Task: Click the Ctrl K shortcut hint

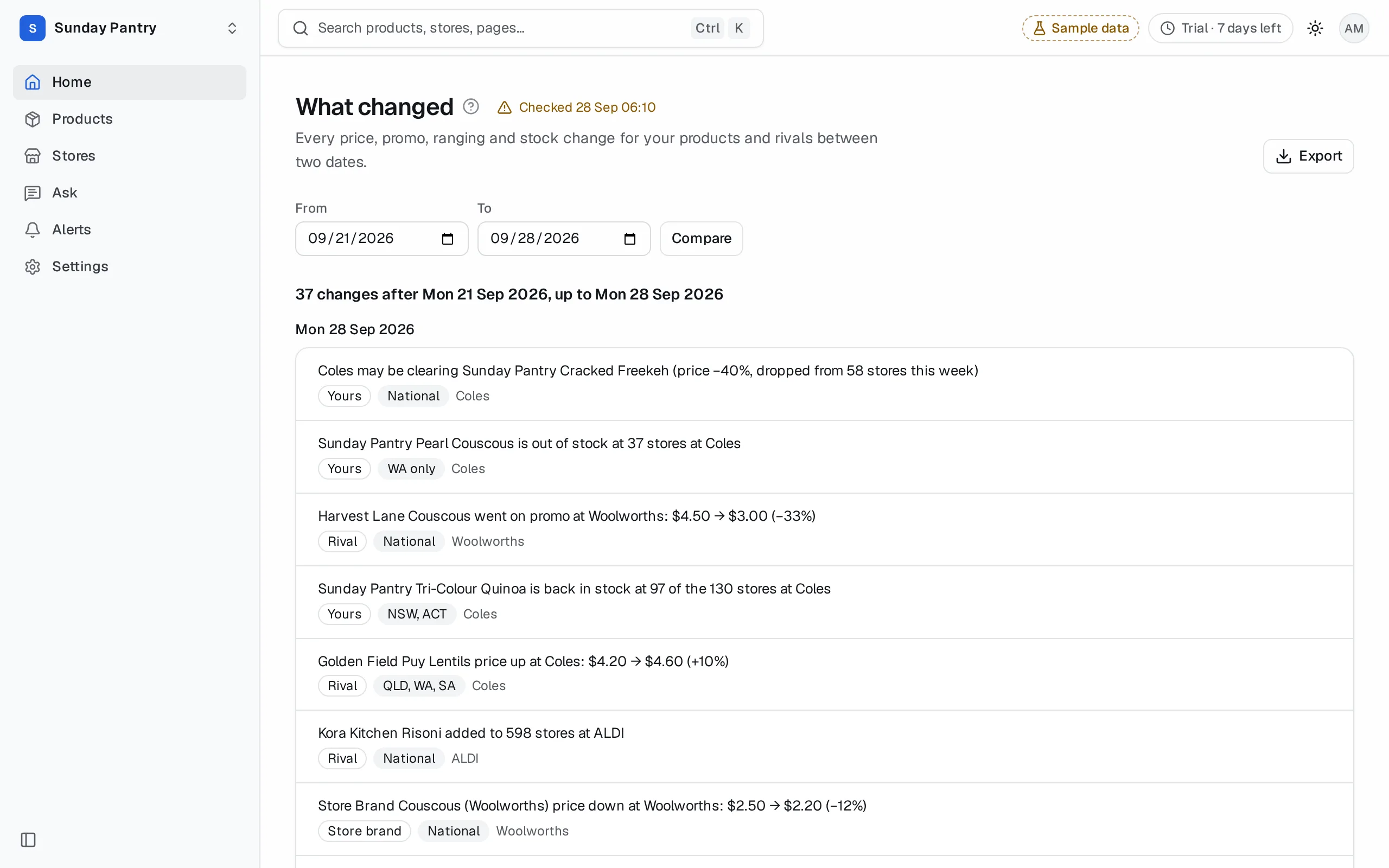Action: (x=721, y=28)
